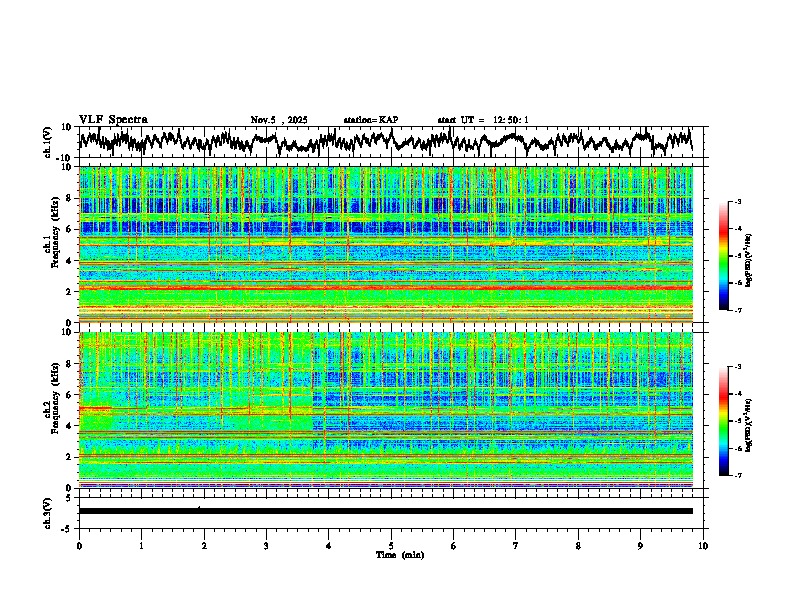Image resolution: width=792 pixels, height=612 pixels.
Task: Click the red 2.2 kHz band in ch.1 spectrogram
Action: pos(385,288)
